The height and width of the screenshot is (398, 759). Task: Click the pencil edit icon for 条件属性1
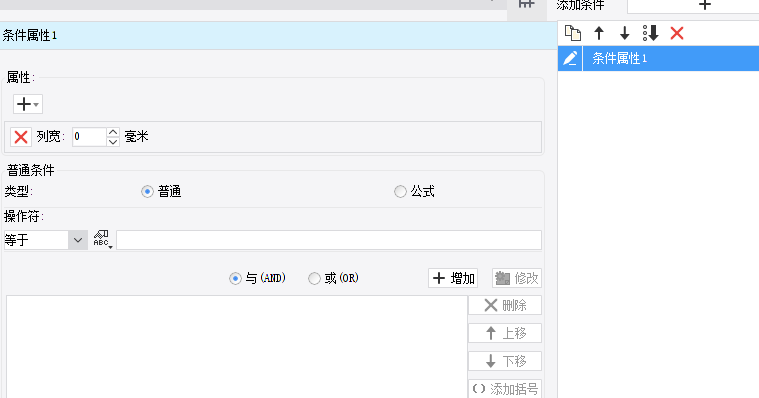pyautogui.click(x=570, y=59)
